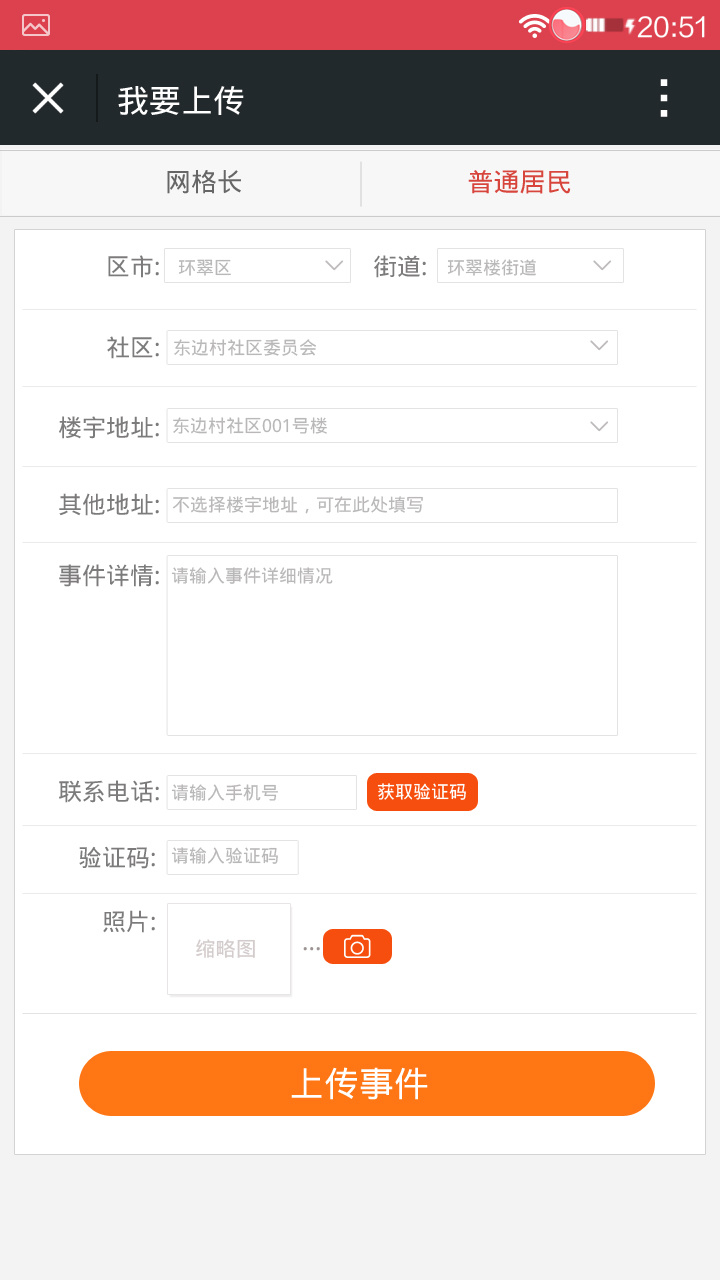Screen dimensions: 720x1280
Task: Tap the camera icon to add photo
Action: pos(357,947)
